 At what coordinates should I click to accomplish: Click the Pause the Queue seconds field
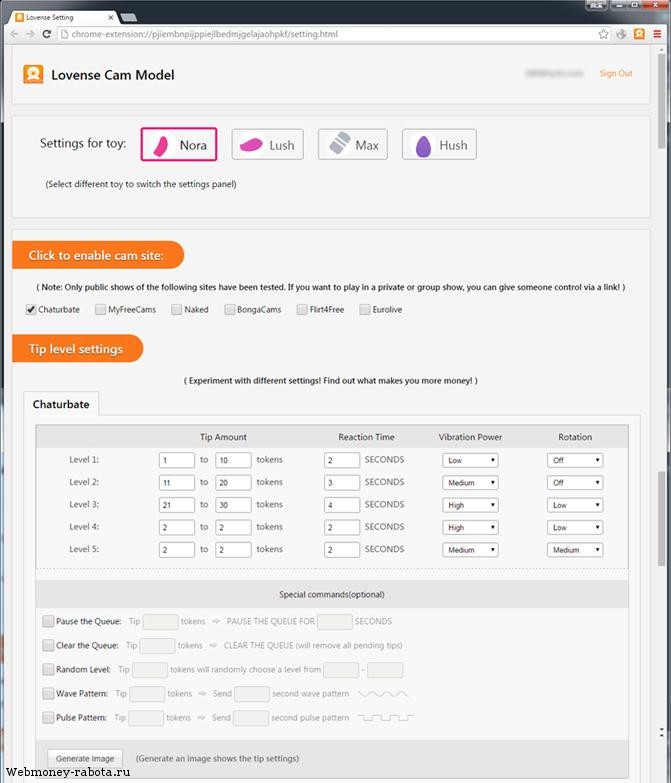coord(335,621)
